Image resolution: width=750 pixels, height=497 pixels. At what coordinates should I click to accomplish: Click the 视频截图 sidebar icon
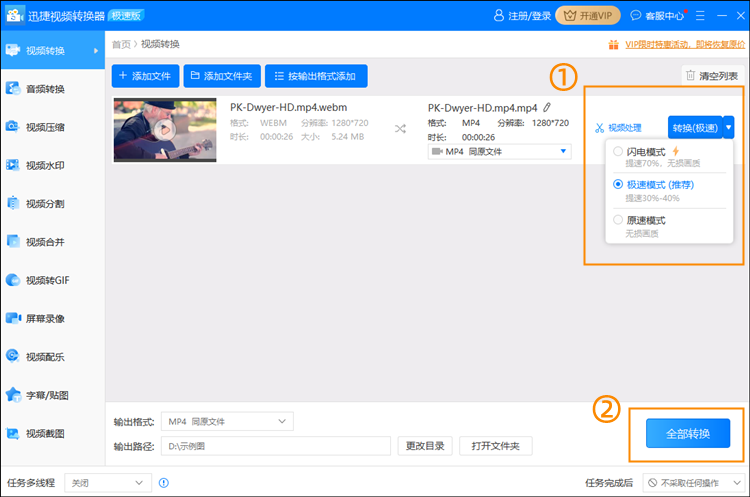pos(12,433)
